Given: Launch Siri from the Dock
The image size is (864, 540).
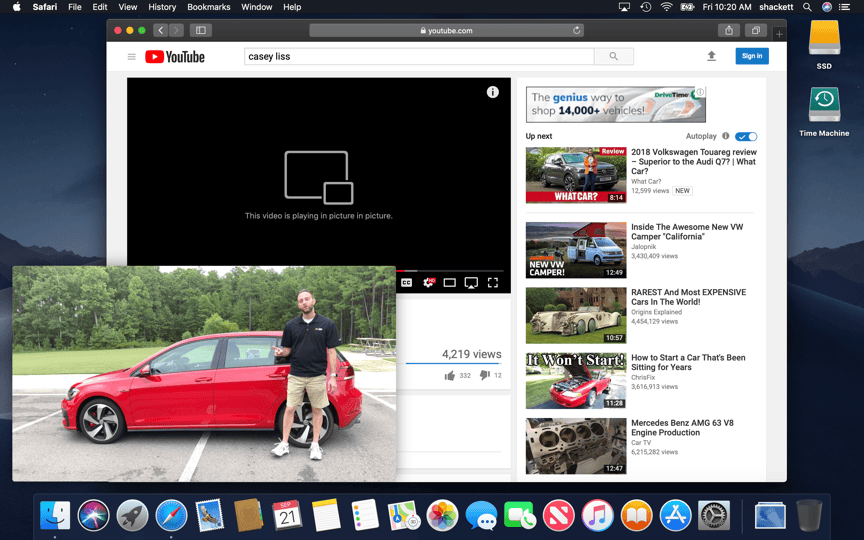Looking at the screenshot, I should [94, 516].
